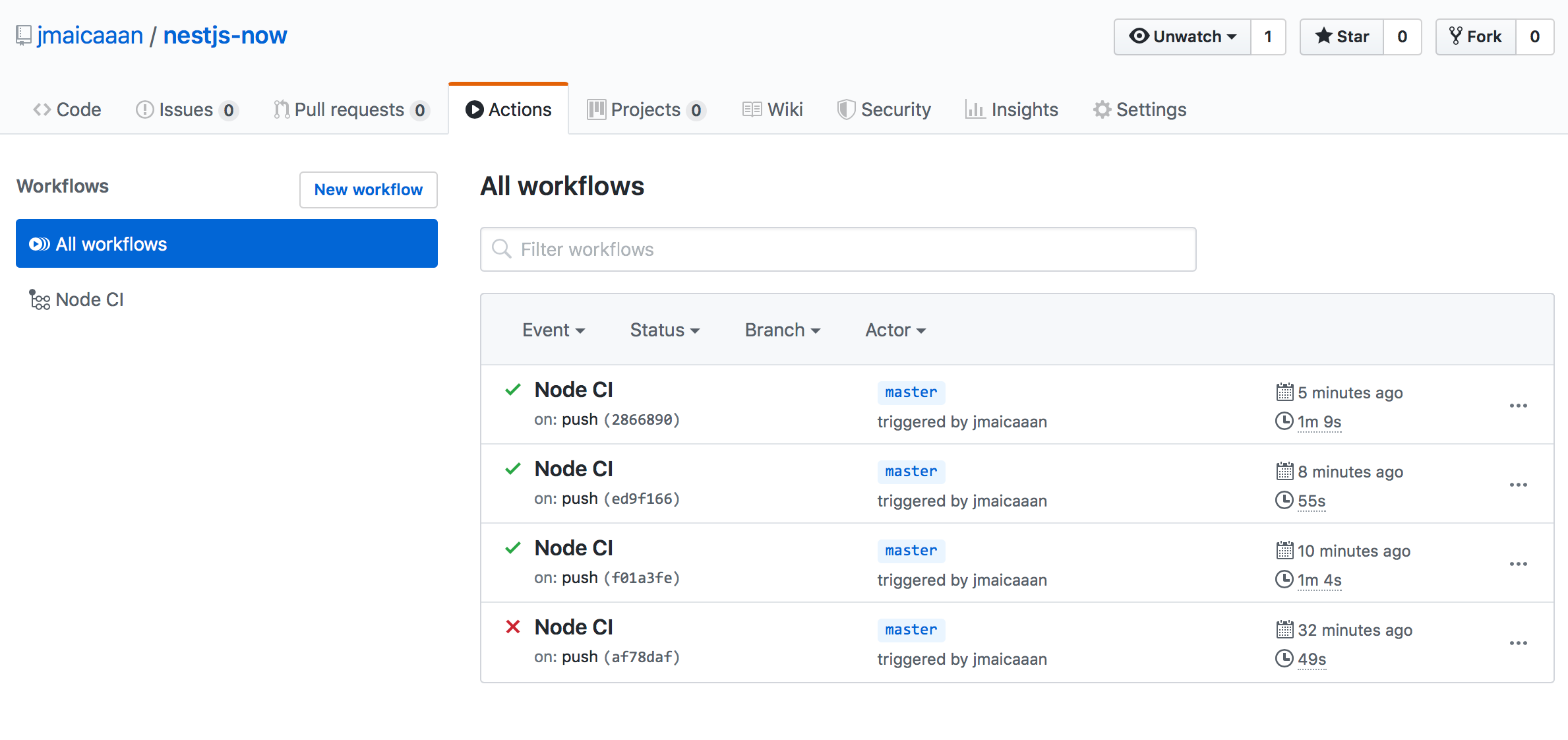Image resolution: width=1568 pixels, height=740 pixels.
Task: Expand the Unwatch dropdown
Action: point(1182,36)
